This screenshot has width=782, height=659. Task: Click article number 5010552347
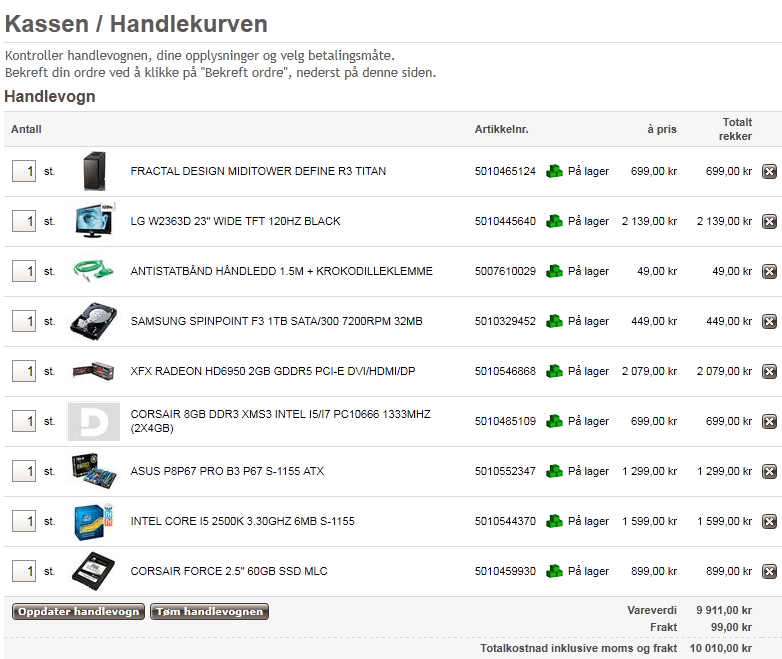click(505, 471)
